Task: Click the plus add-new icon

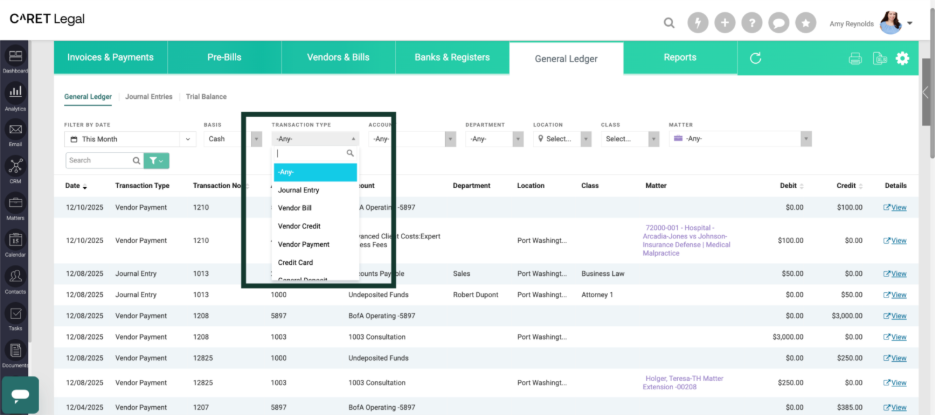Action: (725, 23)
